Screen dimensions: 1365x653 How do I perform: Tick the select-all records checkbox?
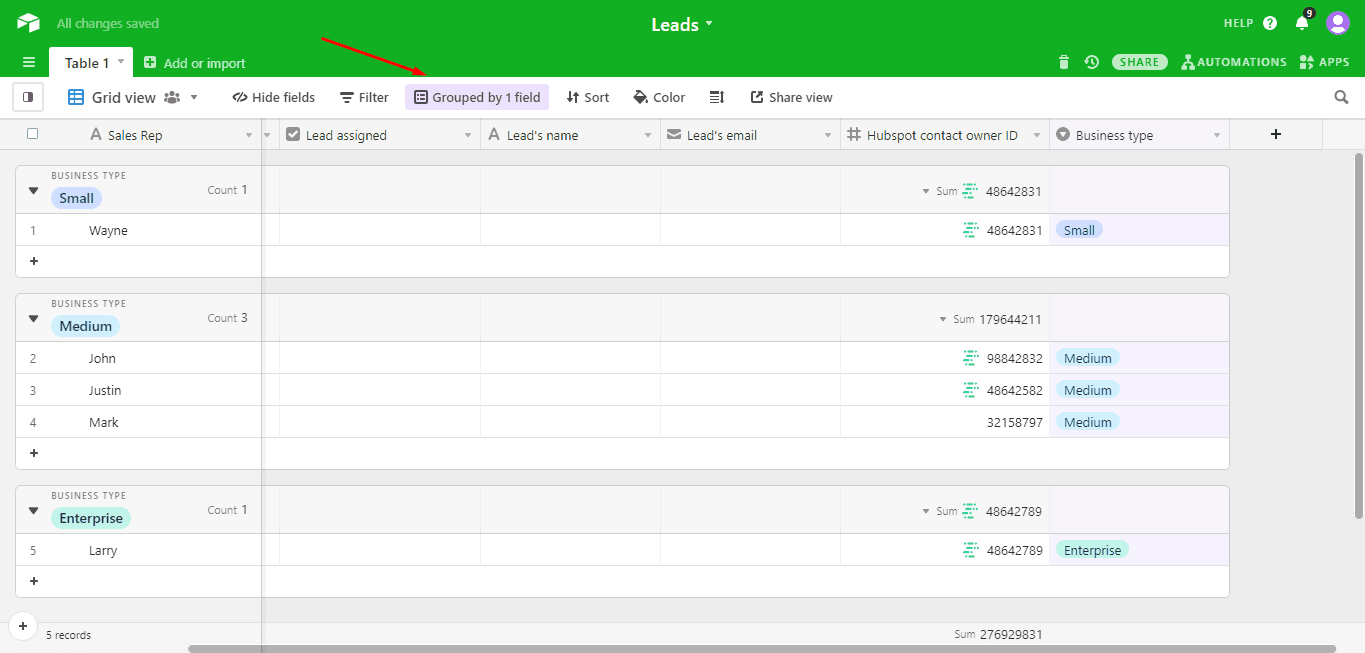33,134
